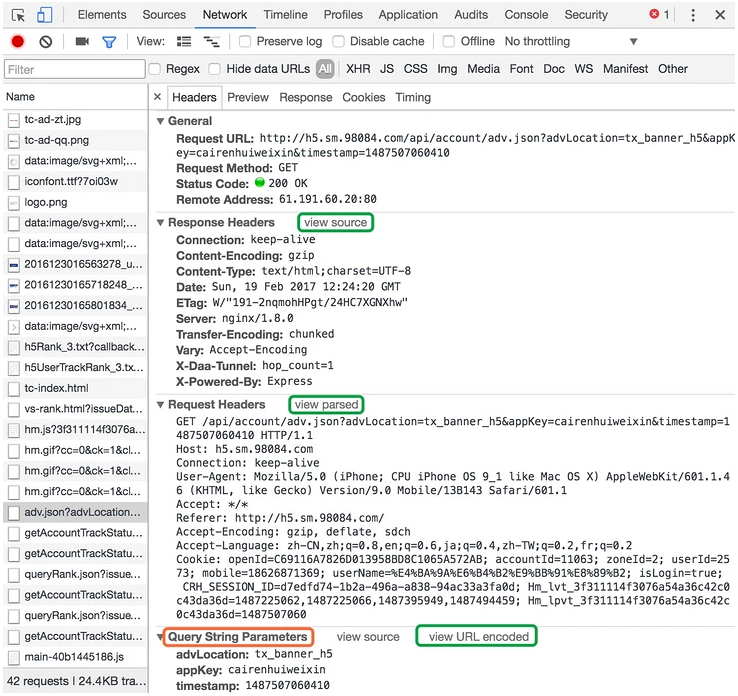Open the Cookies sub-tab
738x696 pixels.
pos(363,97)
